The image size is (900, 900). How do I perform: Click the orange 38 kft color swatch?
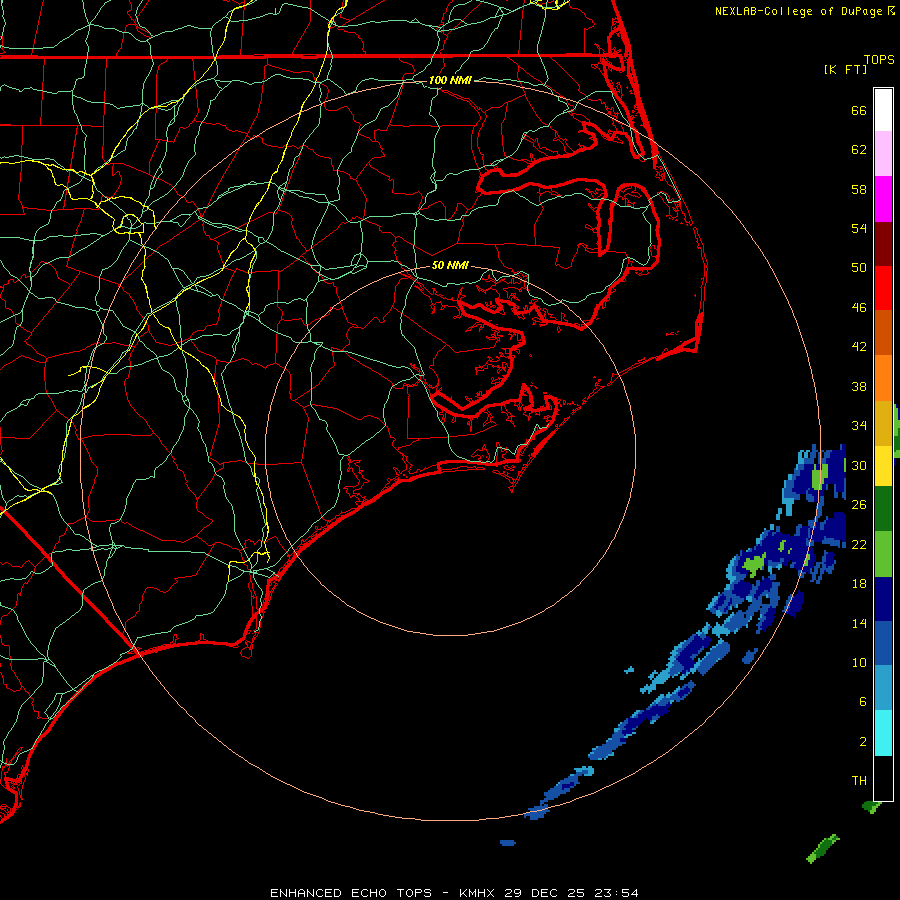point(883,378)
